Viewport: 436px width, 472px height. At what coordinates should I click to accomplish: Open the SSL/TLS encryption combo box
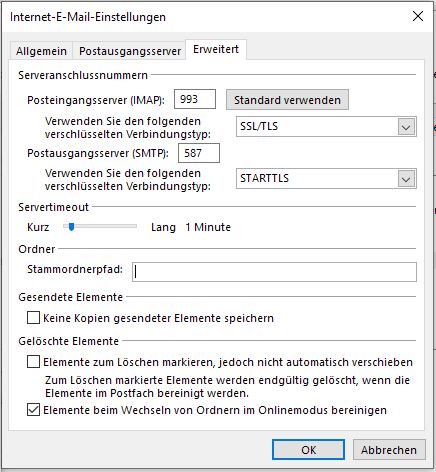click(326, 126)
